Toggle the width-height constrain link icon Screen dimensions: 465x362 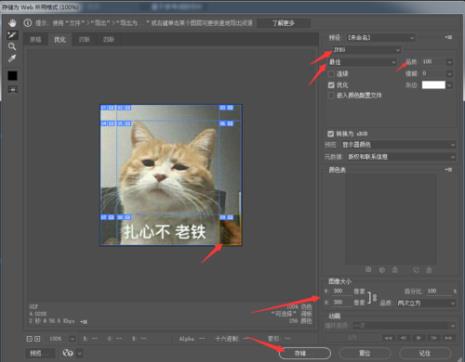(x=375, y=297)
